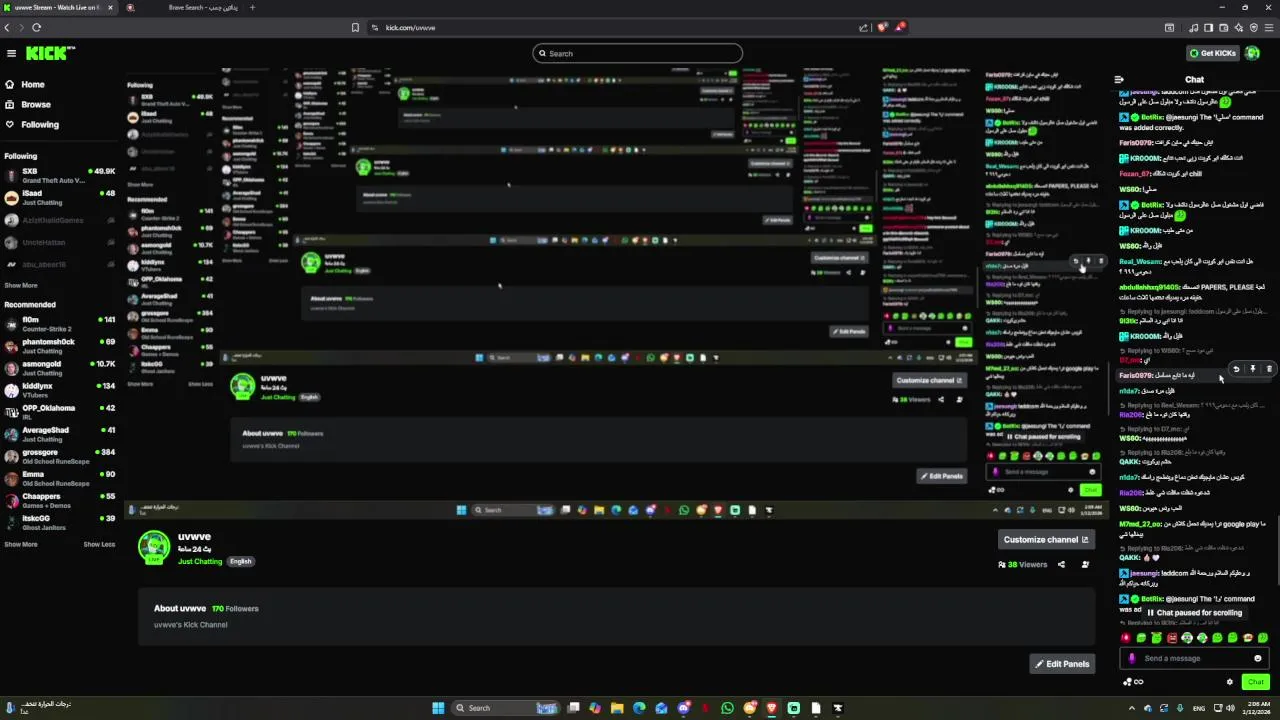
Task: Delete the hovered Faris0978 chat message
Action: (1269, 369)
